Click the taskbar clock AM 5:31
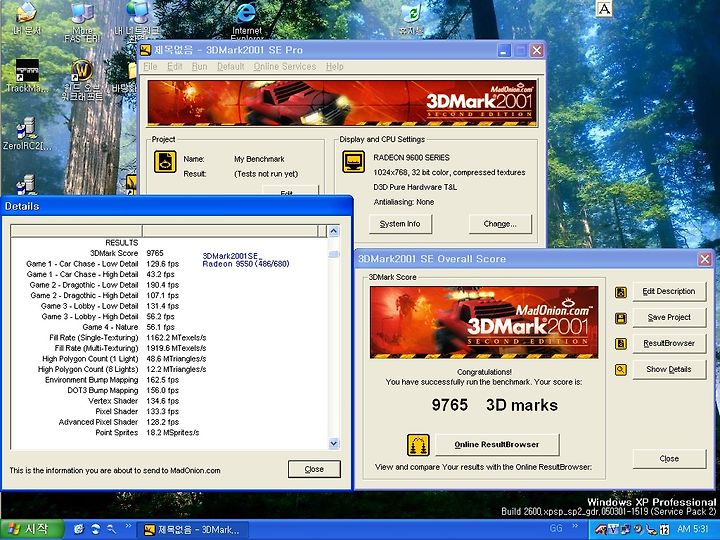Screen dimensions: 720x540 pyautogui.click(x=692, y=529)
